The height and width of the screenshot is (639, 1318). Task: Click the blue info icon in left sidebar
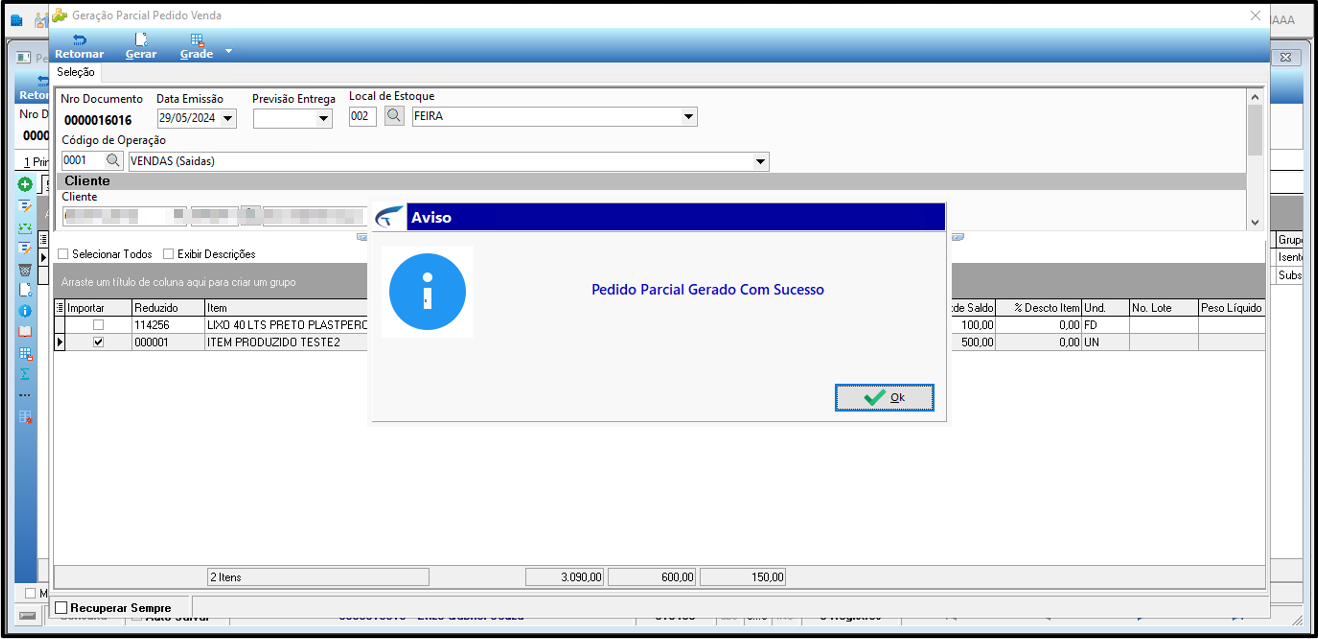coord(25,311)
